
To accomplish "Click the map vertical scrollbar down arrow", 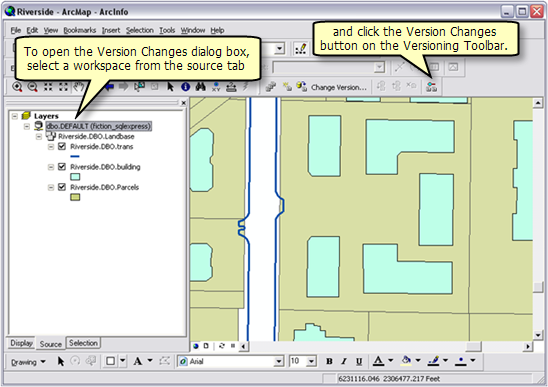I will coord(538,335).
